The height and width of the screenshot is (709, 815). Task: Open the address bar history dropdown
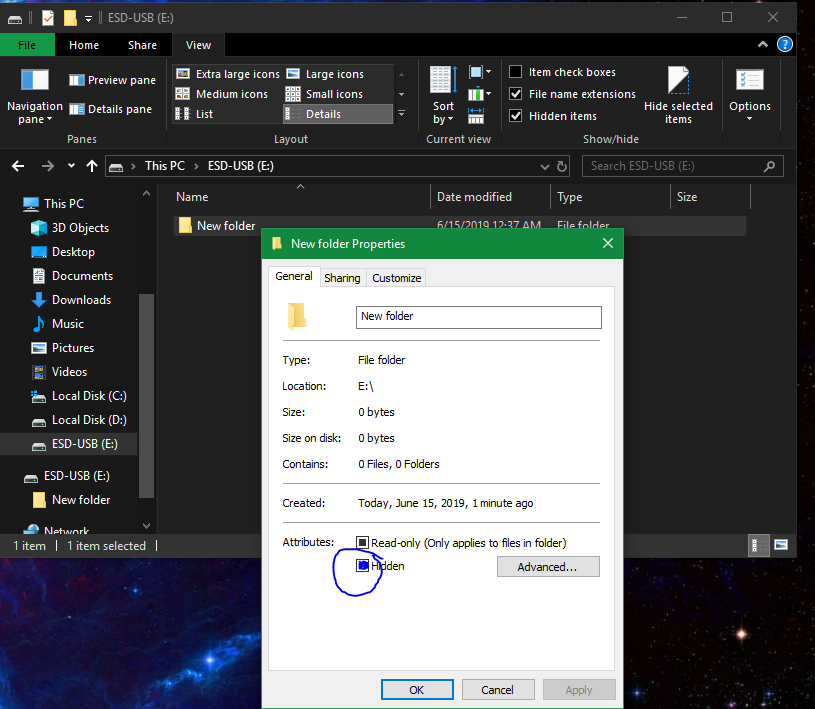pos(543,166)
